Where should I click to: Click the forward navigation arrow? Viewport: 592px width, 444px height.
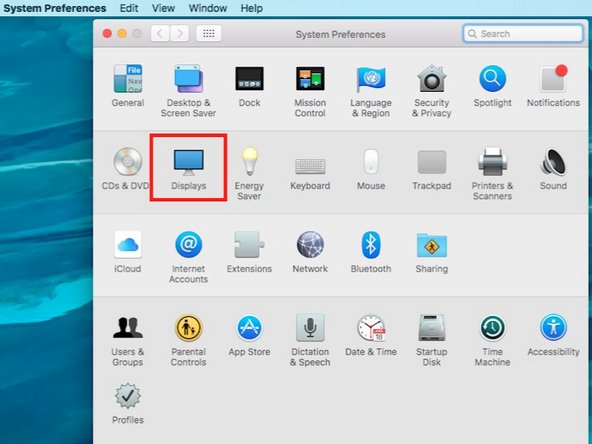coord(180,34)
